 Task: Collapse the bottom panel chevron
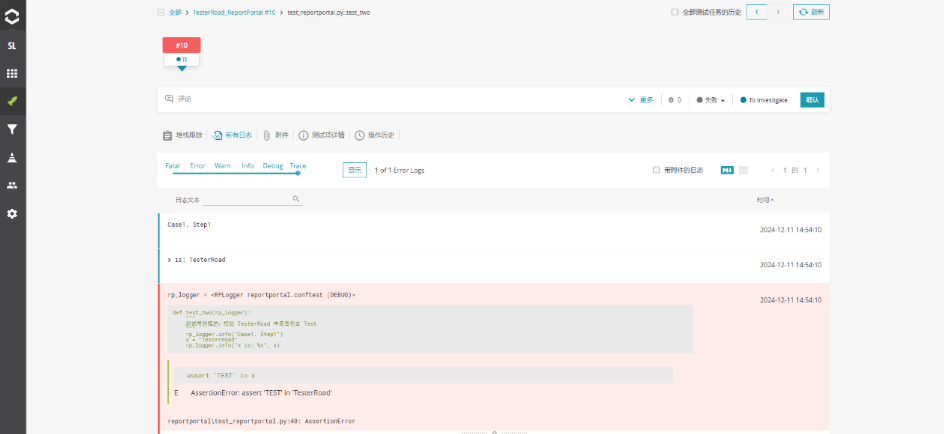click(494, 431)
